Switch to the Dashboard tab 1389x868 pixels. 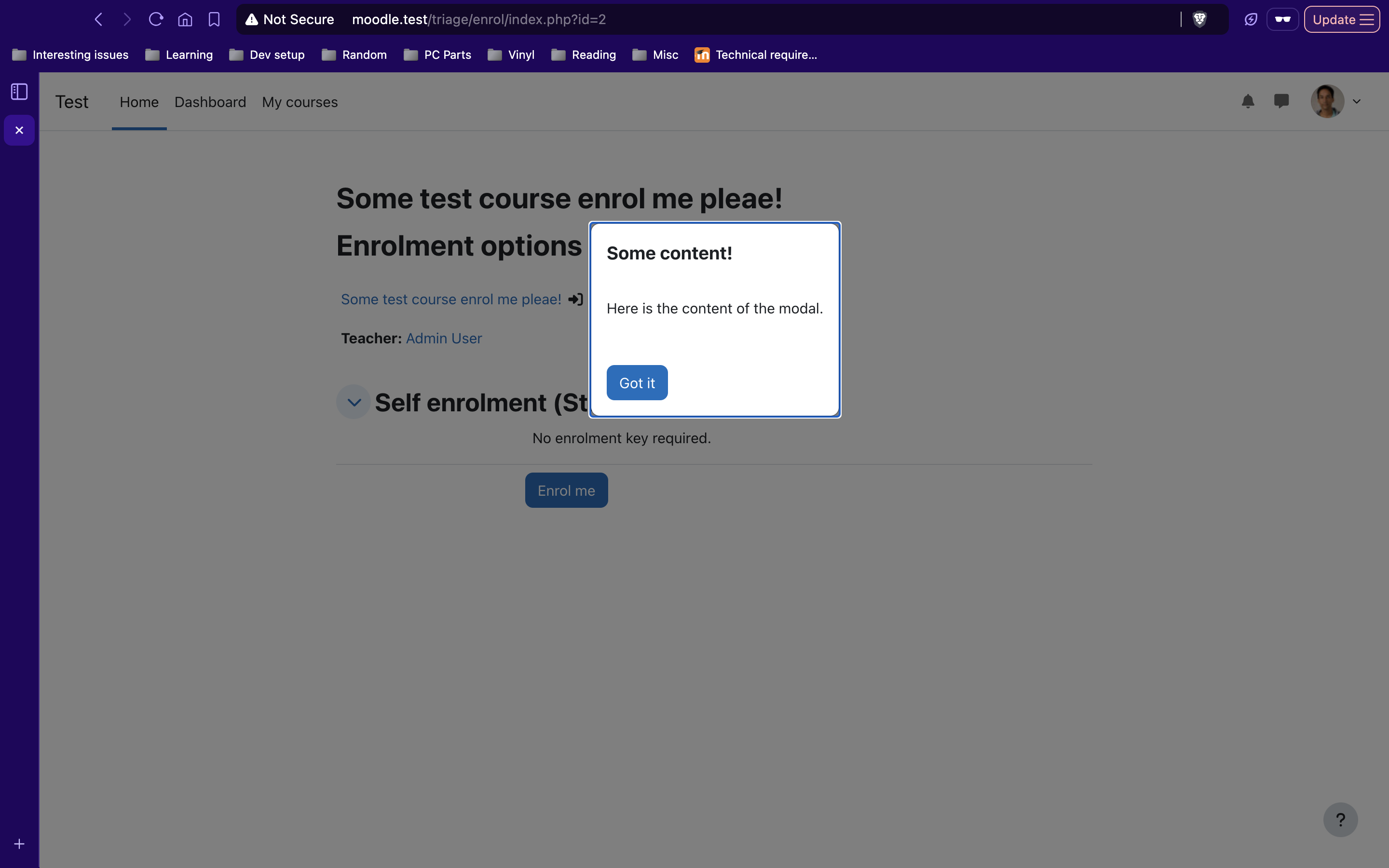[210, 102]
